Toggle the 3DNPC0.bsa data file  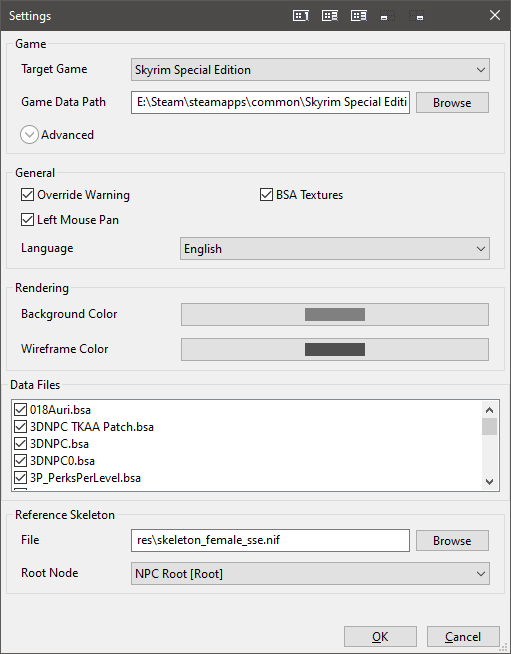coord(20,461)
